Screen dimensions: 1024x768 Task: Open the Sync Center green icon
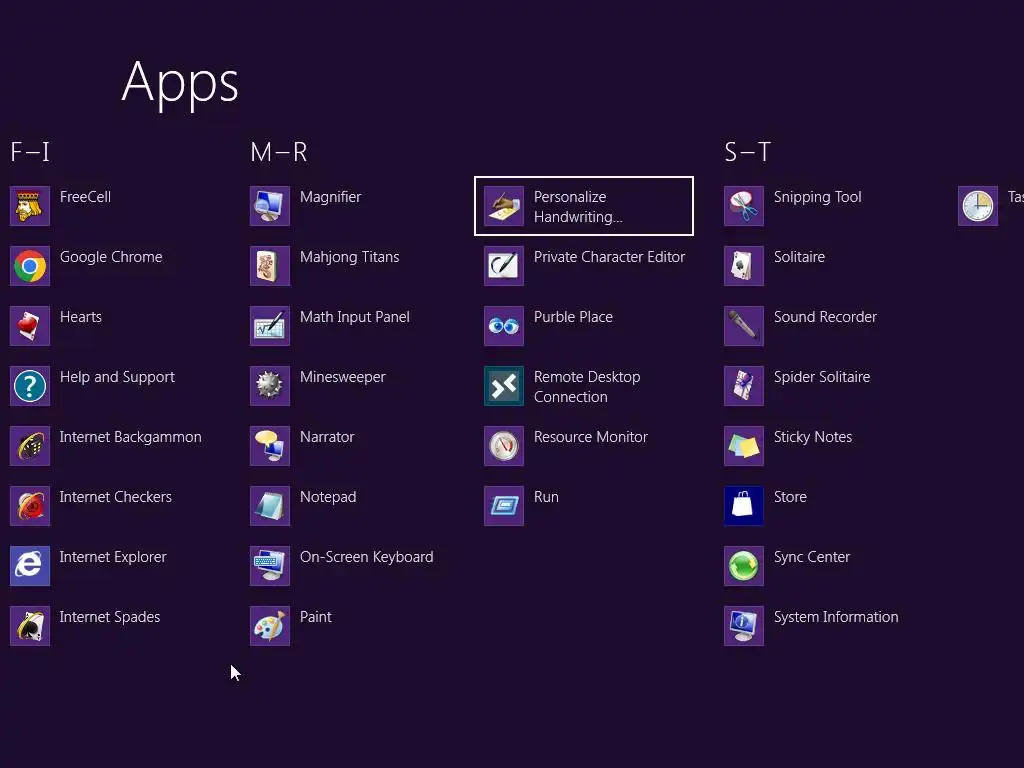tap(744, 566)
